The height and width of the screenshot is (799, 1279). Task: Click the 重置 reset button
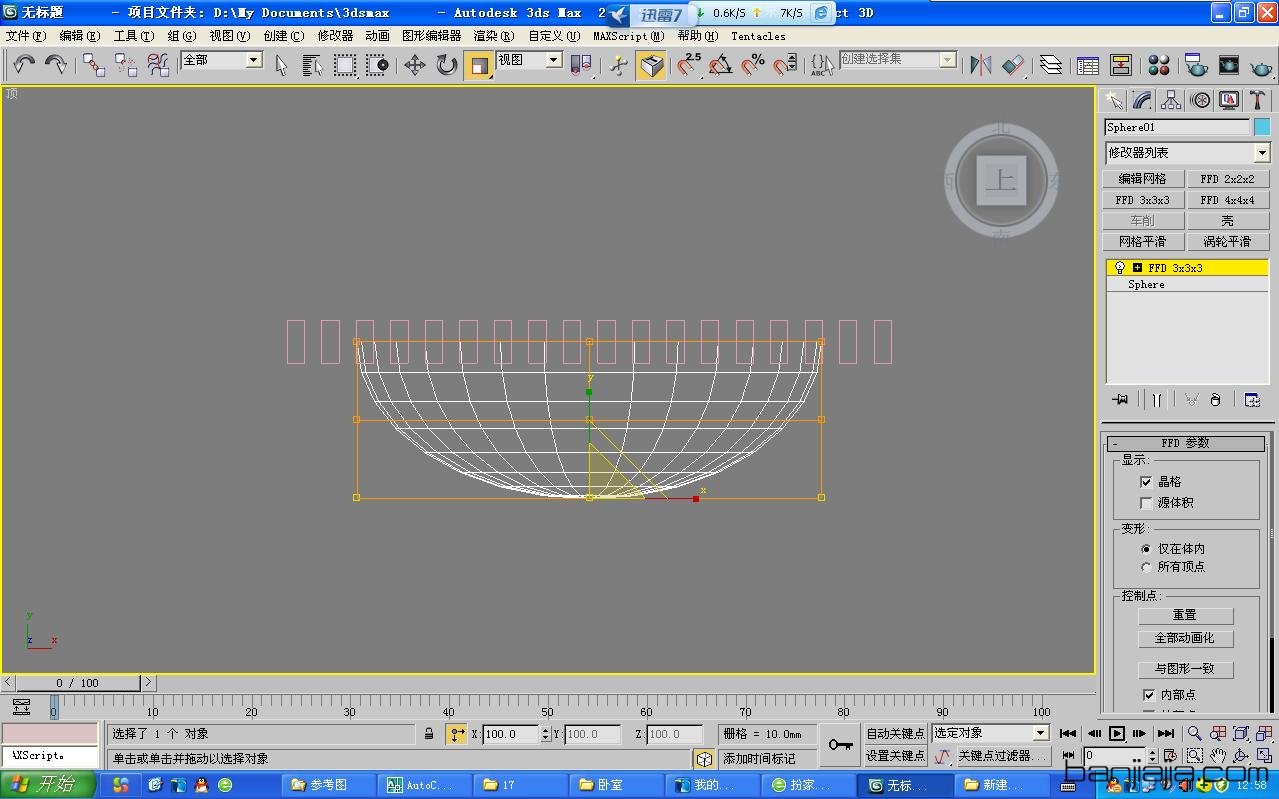click(x=1185, y=616)
